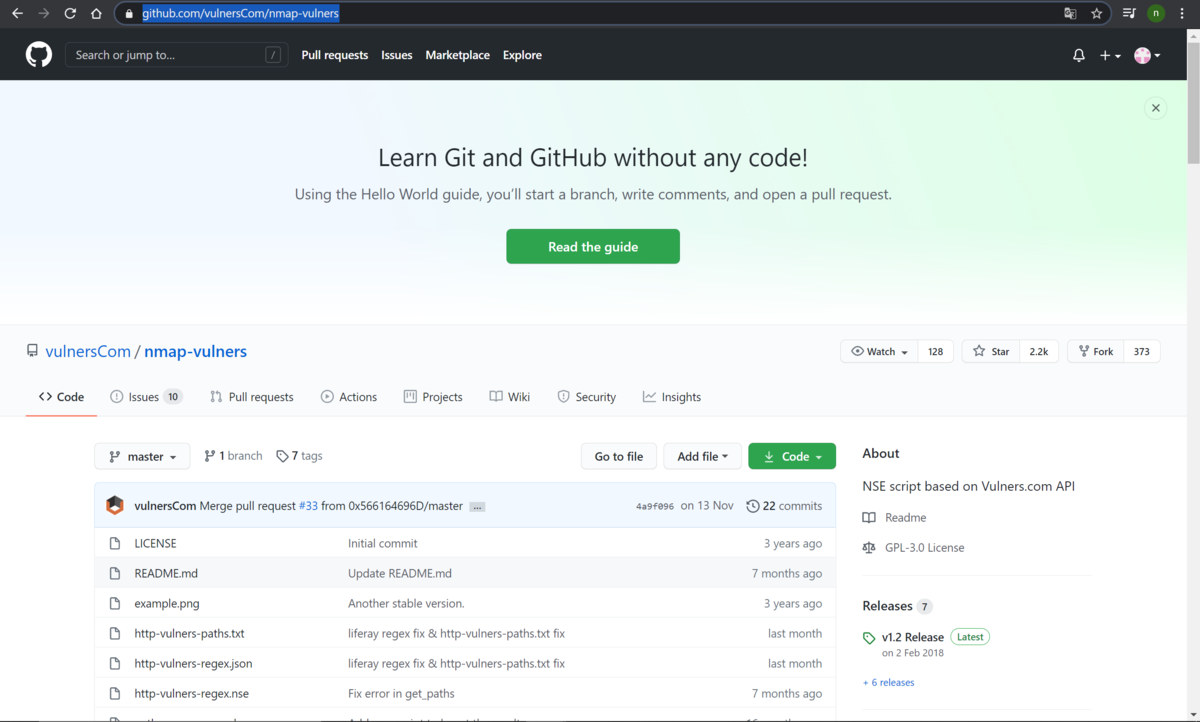This screenshot has height=722, width=1200.
Task: Open Explore in top navigation
Action: (522, 55)
